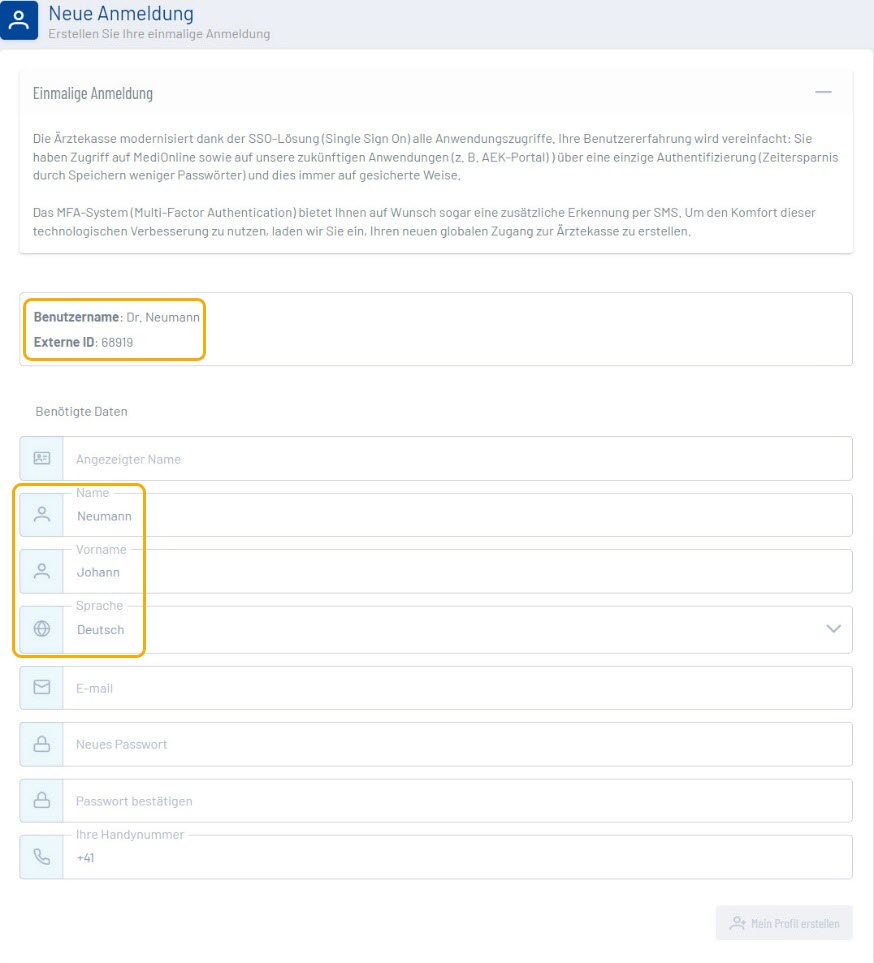Image resolution: width=874 pixels, height=963 pixels.
Task: Click the padlock icon beside Passwort bestätigen
Action: click(x=42, y=801)
